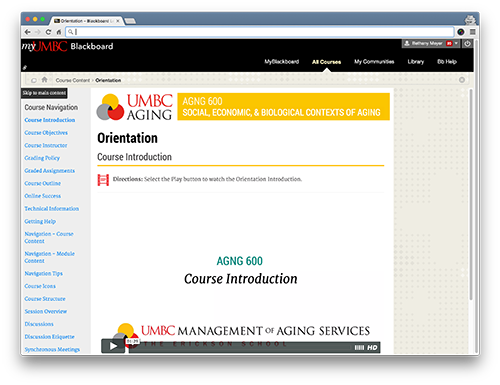The image size is (500, 385).
Task: Open the Synchronous Meetings link
Action: [52, 349]
